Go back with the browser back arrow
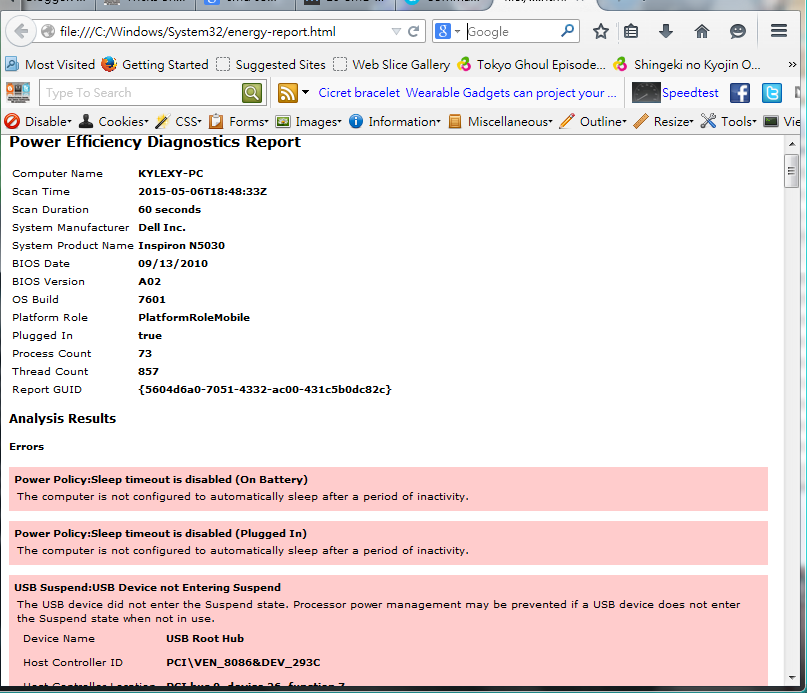 pyautogui.click(x=21, y=31)
